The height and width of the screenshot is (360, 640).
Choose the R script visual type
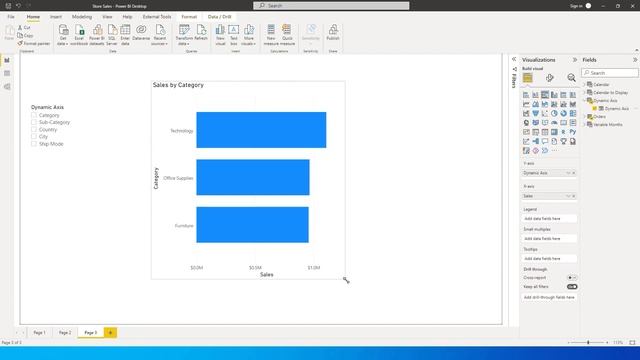[x=563, y=132]
